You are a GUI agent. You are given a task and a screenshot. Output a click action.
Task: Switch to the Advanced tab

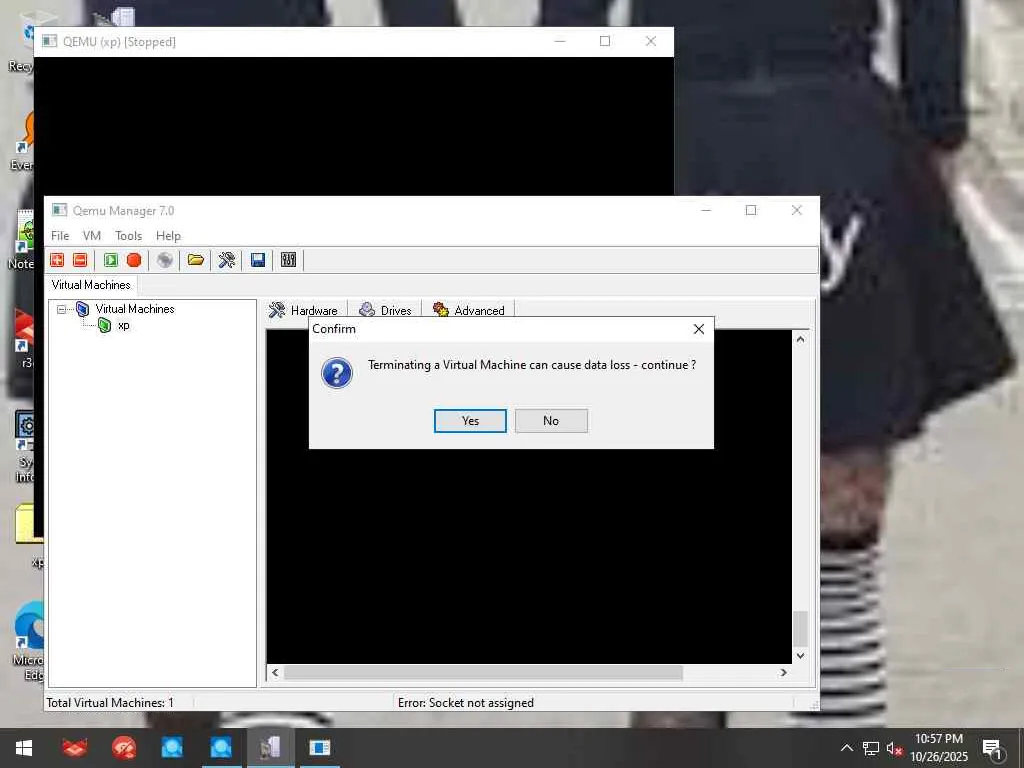point(469,310)
